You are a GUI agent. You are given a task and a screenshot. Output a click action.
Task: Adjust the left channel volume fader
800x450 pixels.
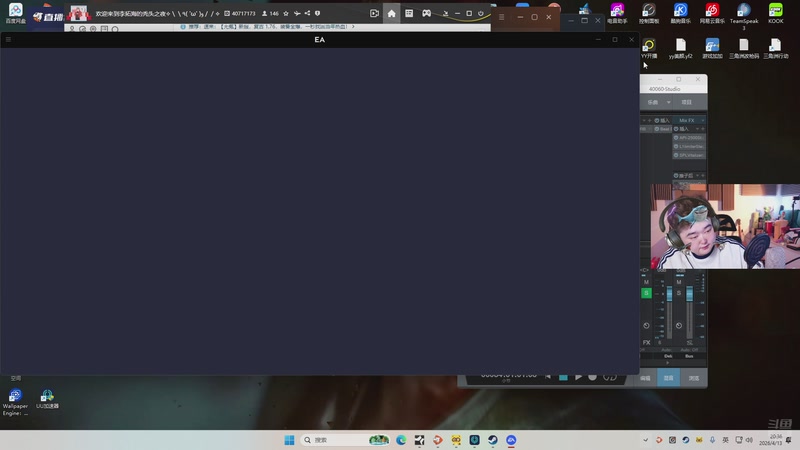point(669,294)
